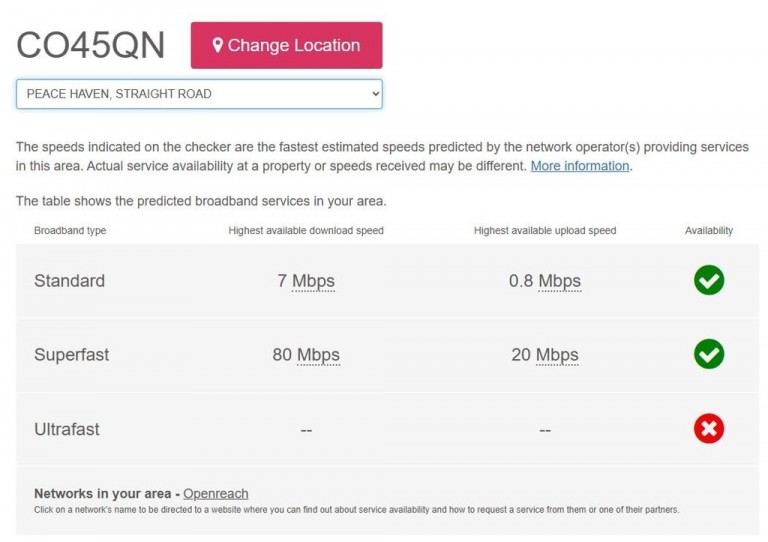Click the green availability tick for Superfast
768x542 pixels.
709,354
